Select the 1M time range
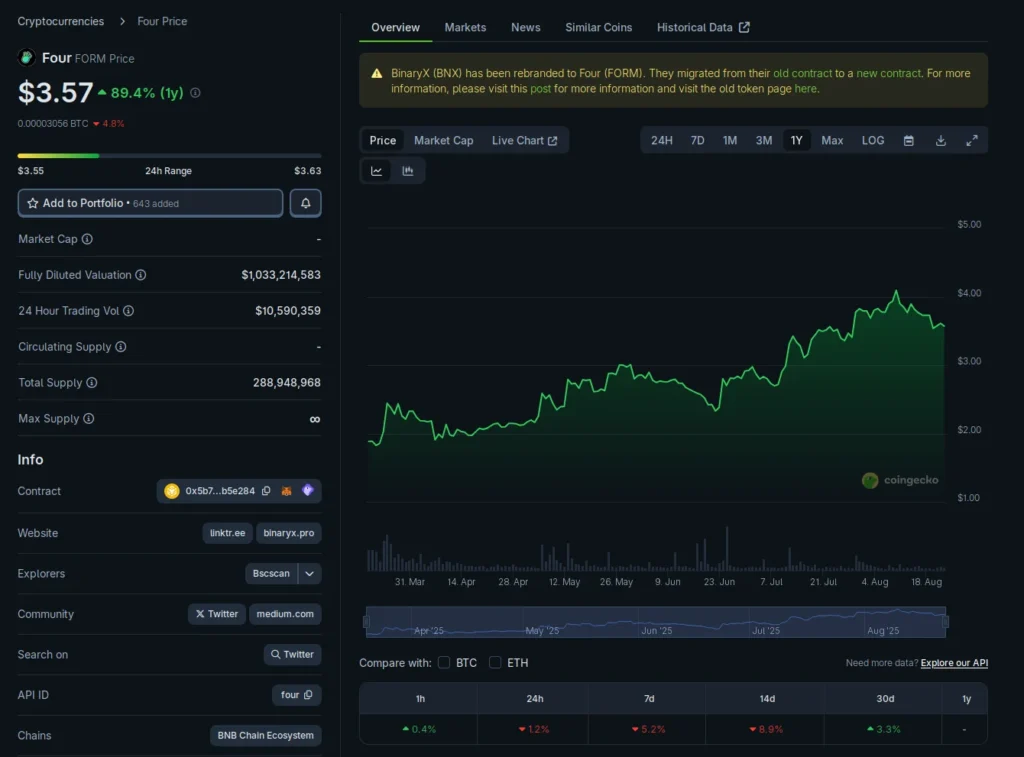Image resolution: width=1024 pixels, height=757 pixels. (x=729, y=140)
